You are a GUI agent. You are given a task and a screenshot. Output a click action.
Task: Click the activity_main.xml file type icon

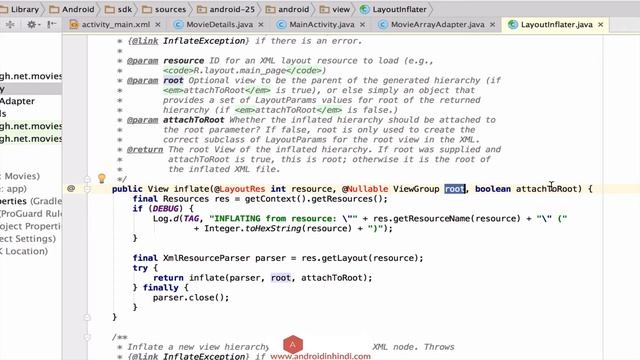pyautogui.click(x=74, y=24)
